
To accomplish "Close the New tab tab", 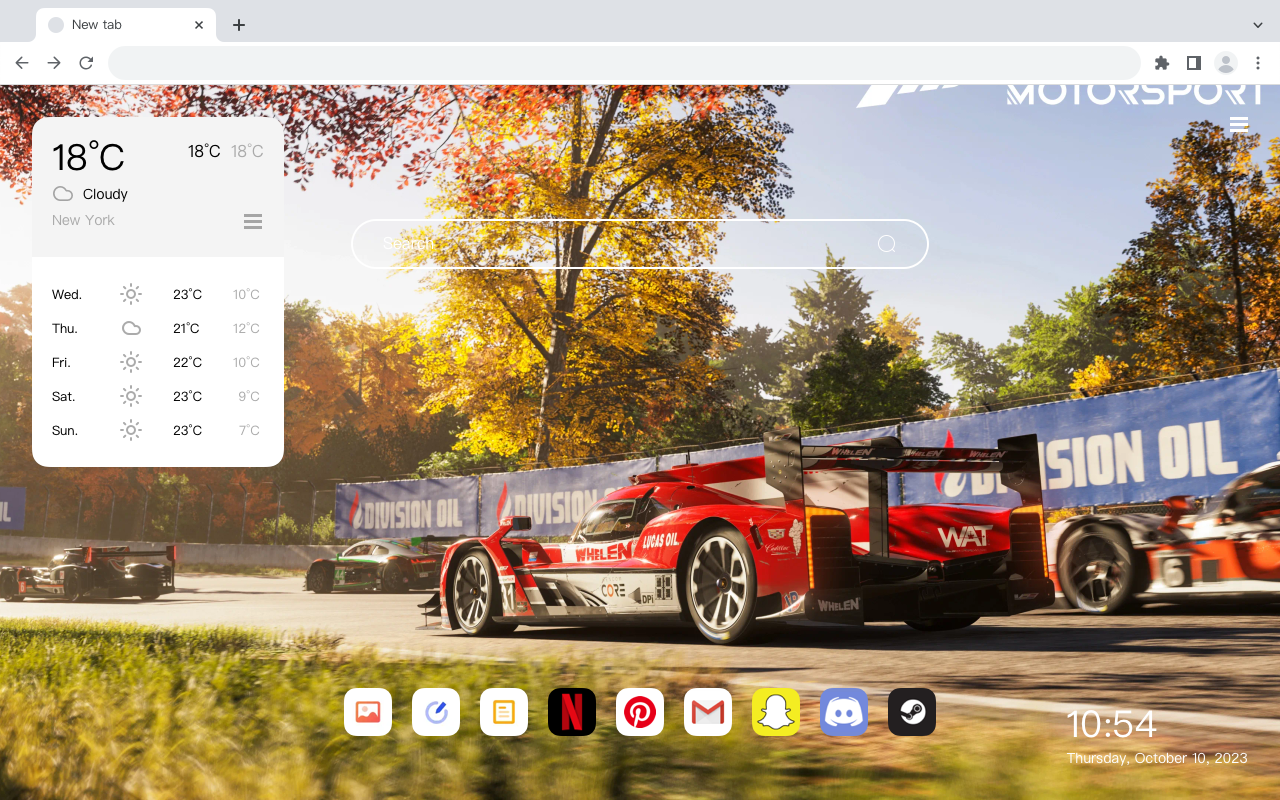I will coord(199,25).
